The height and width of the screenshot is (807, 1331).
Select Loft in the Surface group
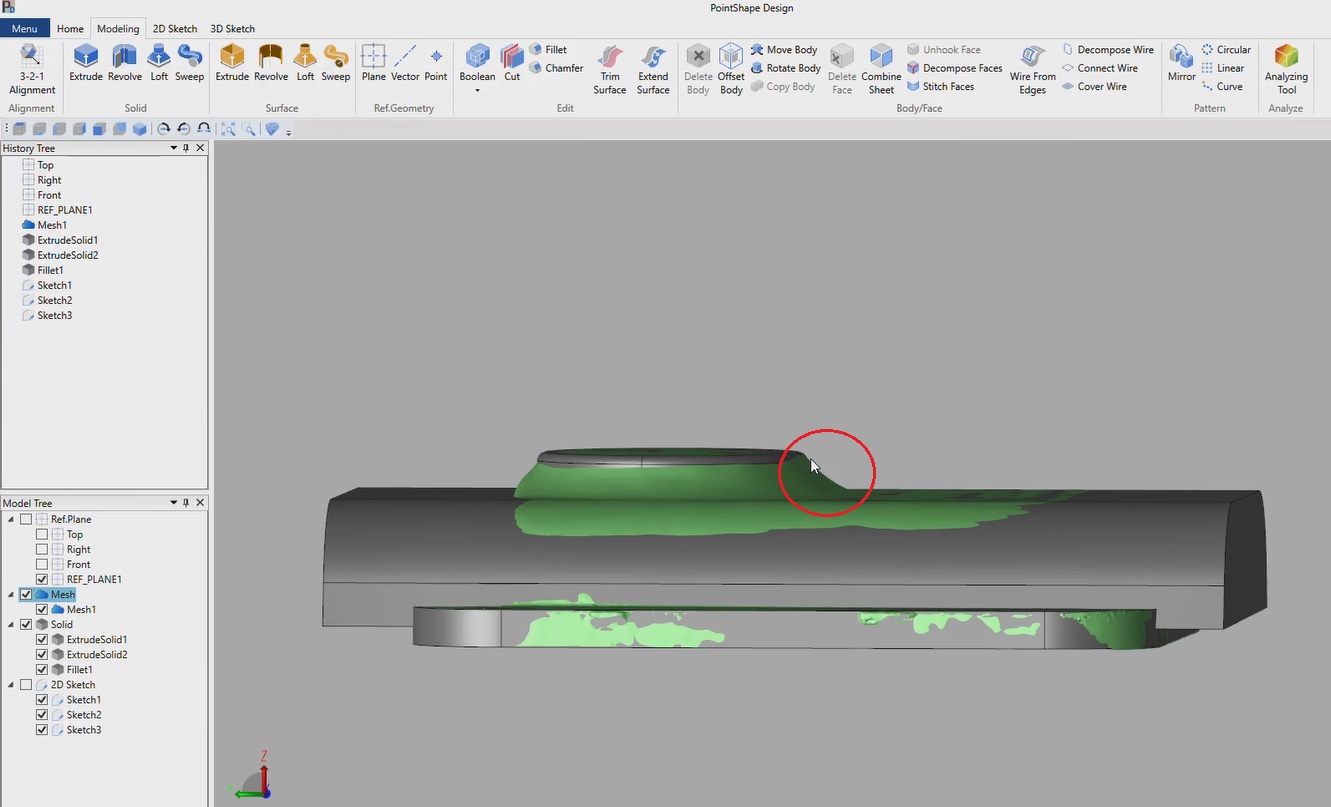(305, 63)
